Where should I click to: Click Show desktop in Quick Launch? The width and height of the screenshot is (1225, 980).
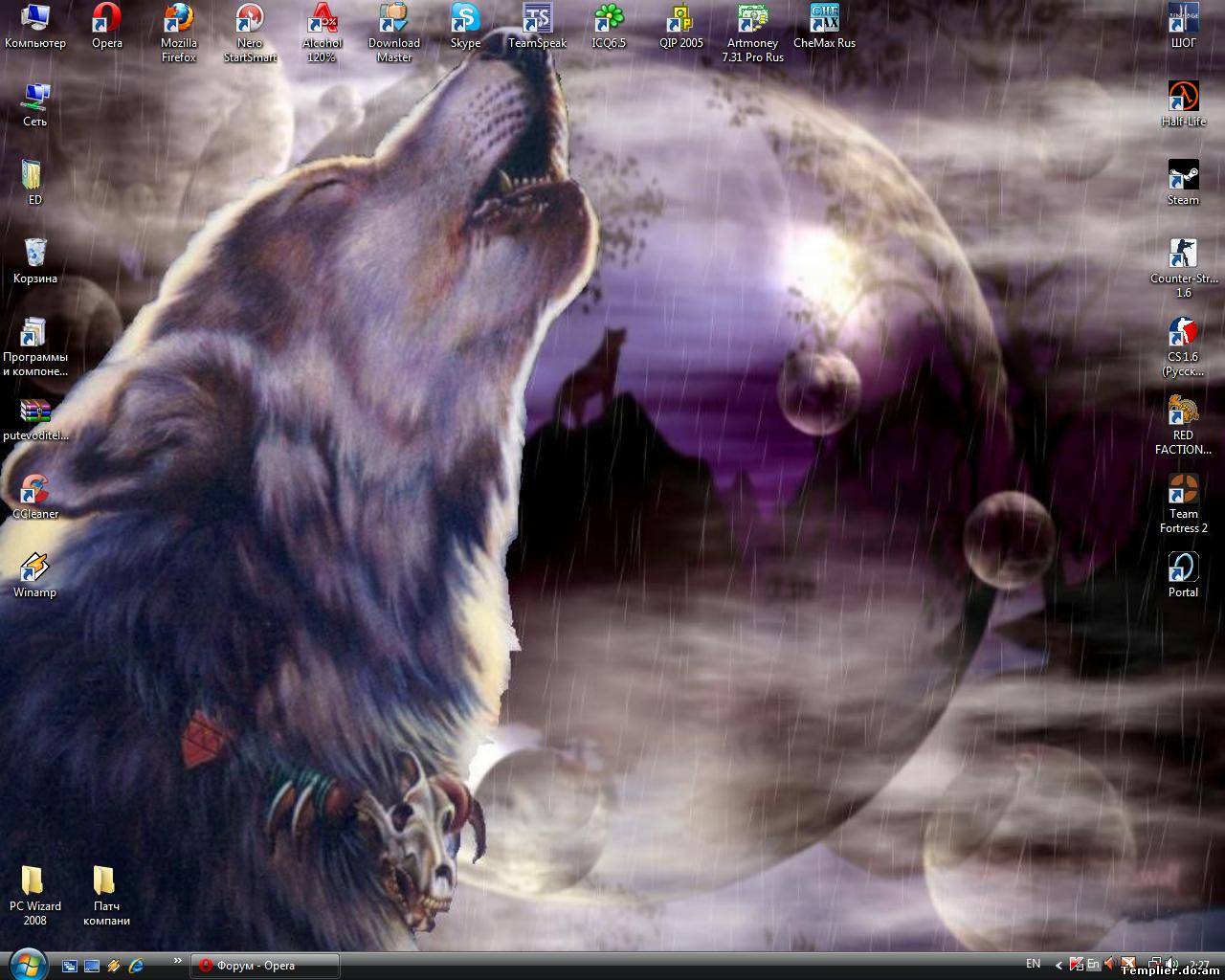click(92, 966)
